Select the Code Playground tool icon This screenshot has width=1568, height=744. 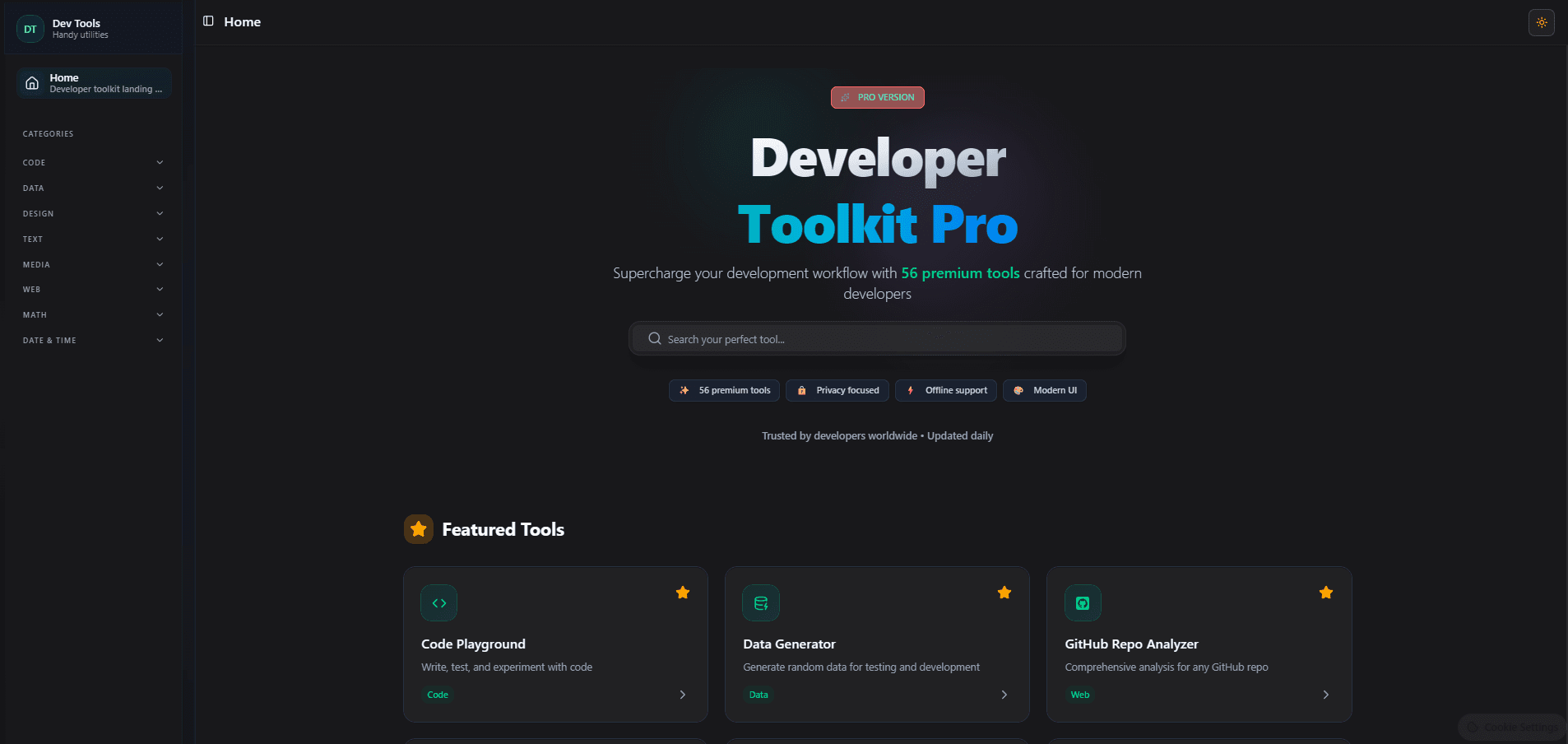[438, 602]
